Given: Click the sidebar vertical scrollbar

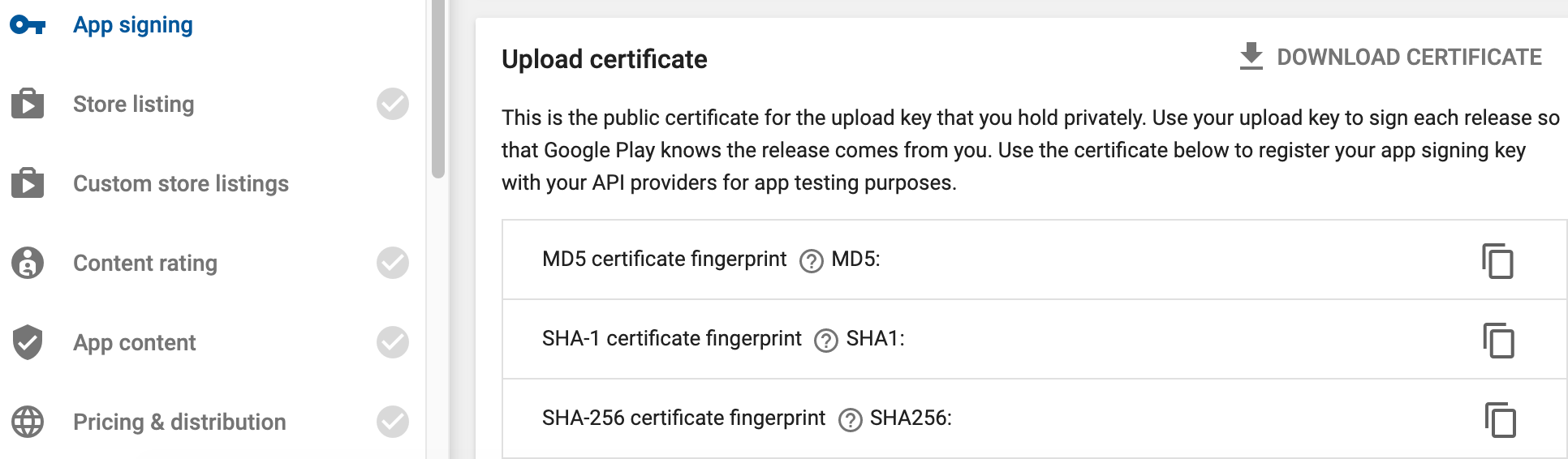Looking at the screenshot, I should click(438, 89).
